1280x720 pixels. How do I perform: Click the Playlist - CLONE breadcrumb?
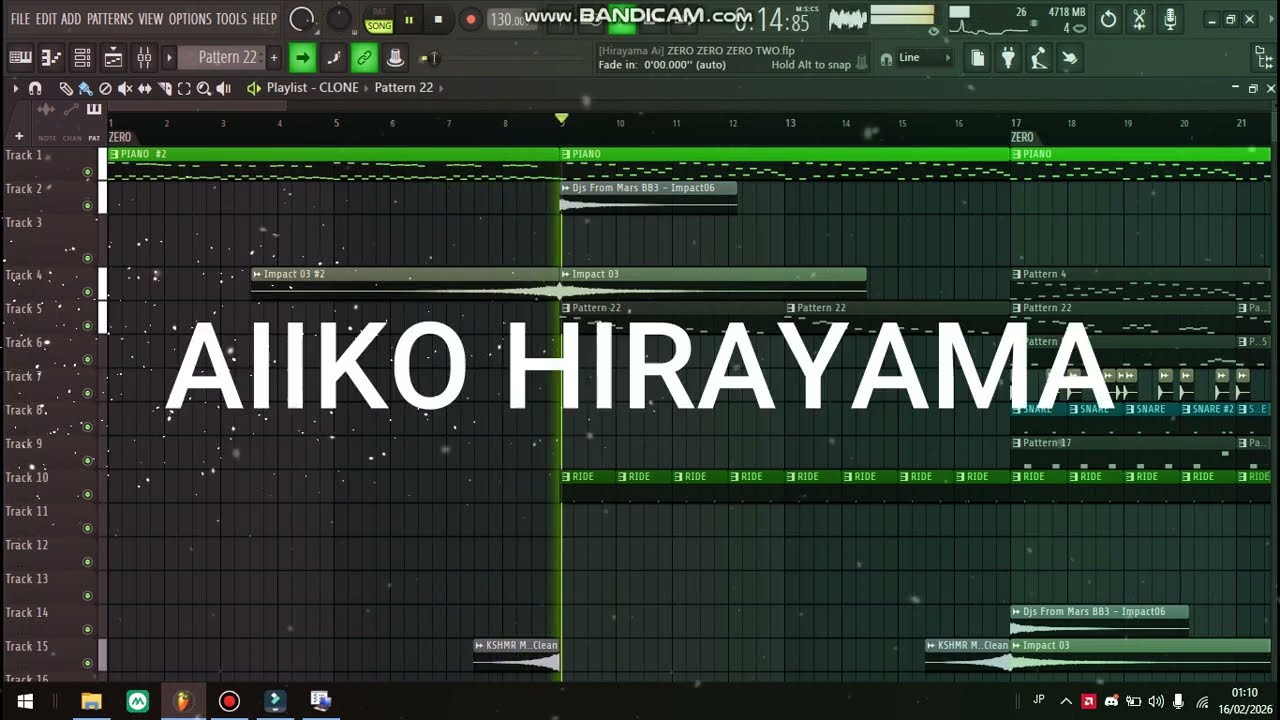pyautogui.click(x=312, y=88)
